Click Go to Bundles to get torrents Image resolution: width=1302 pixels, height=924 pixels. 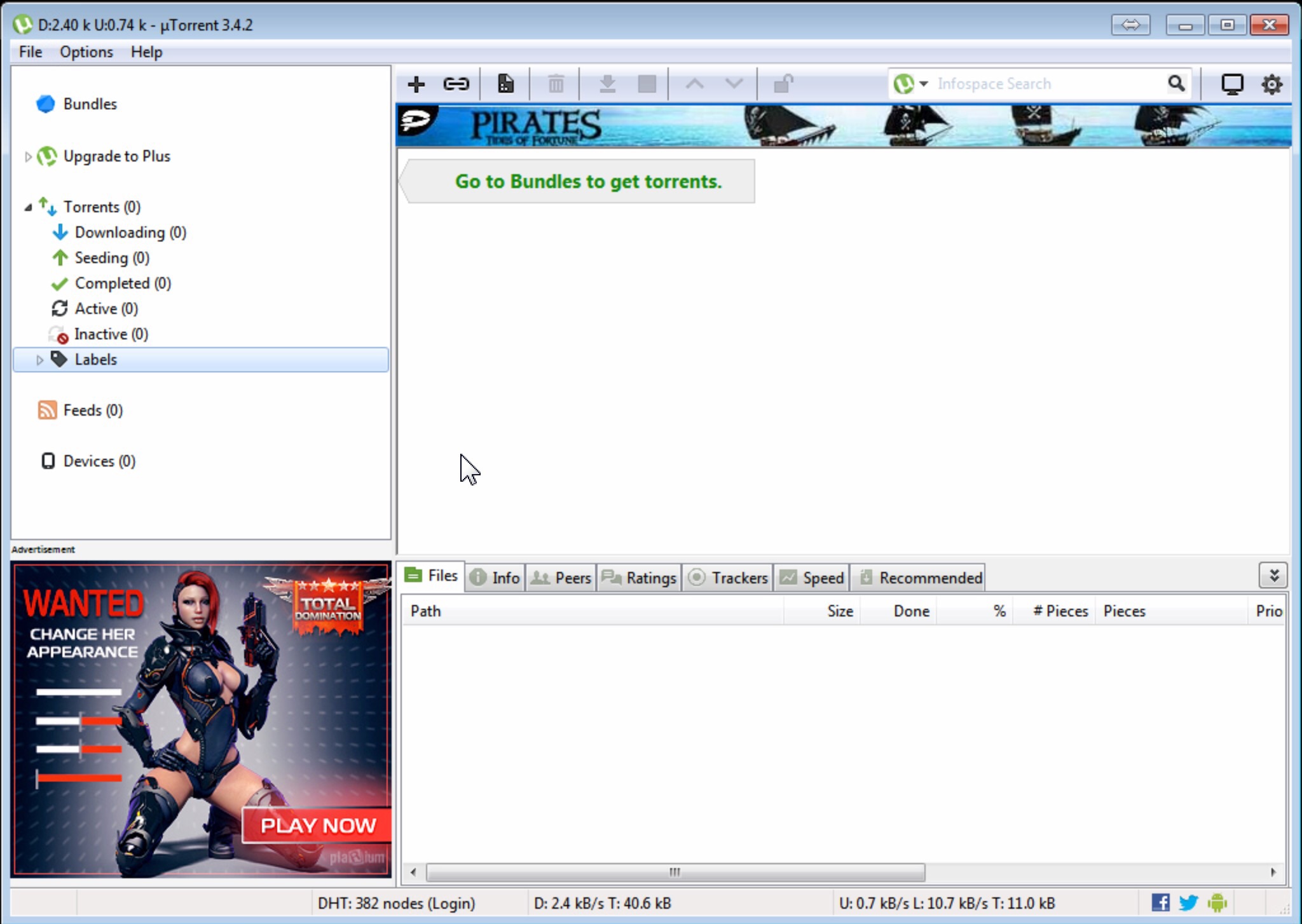[587, 181]
